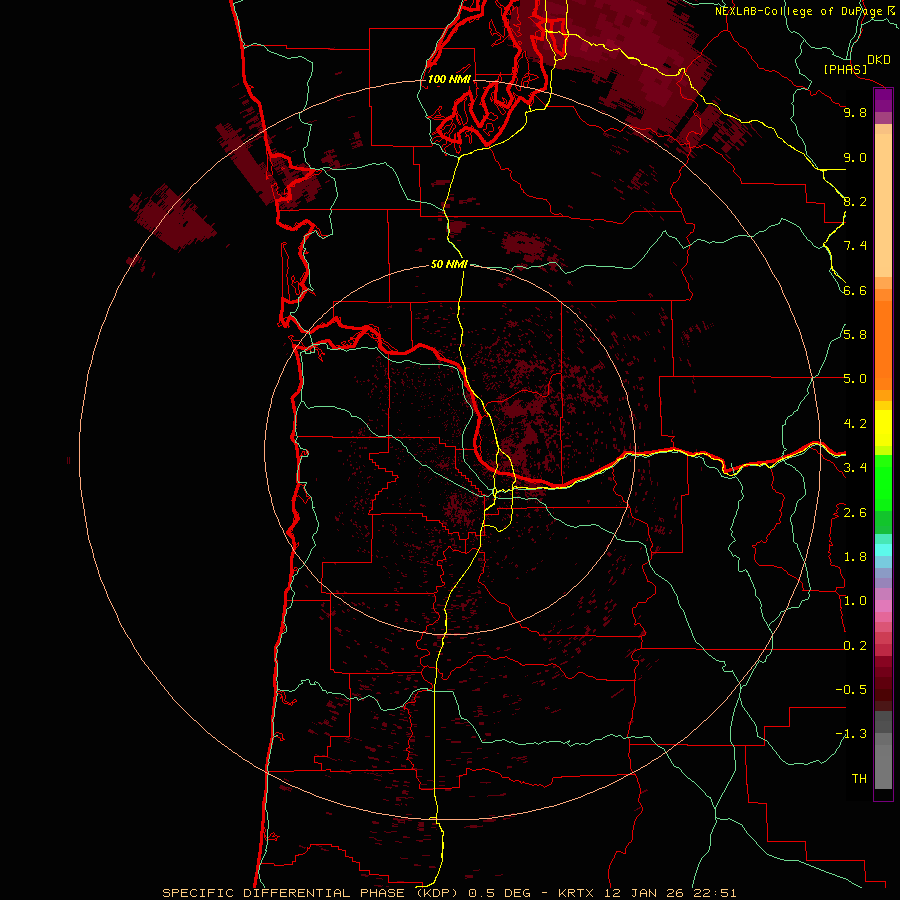Viewport: 900px width, 900px height.
Task: Click the 1.8 scale value
Action: 855,557
